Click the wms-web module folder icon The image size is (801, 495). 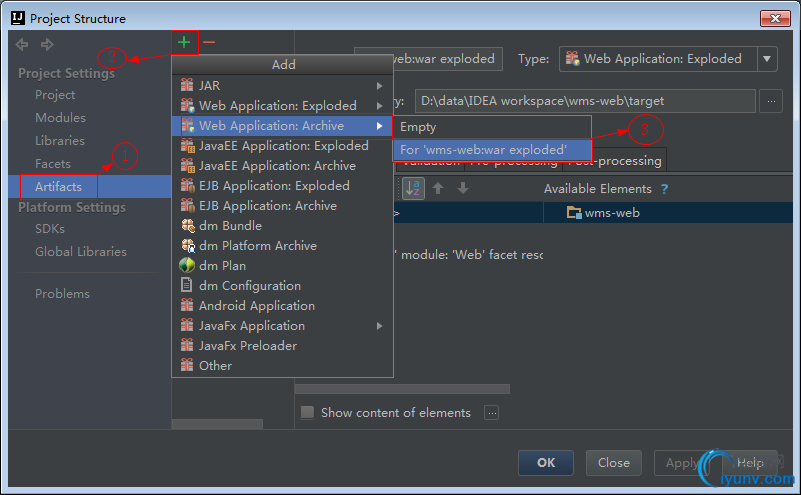pyautogui.click(x=574, y=213)
